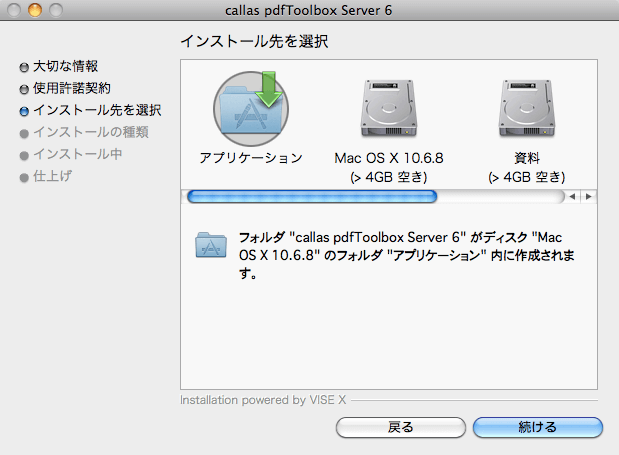The height and width of the screenshot is (455, 619).
Task: Click the 使用許諾契約 step bullet
Action: [24, 90]
